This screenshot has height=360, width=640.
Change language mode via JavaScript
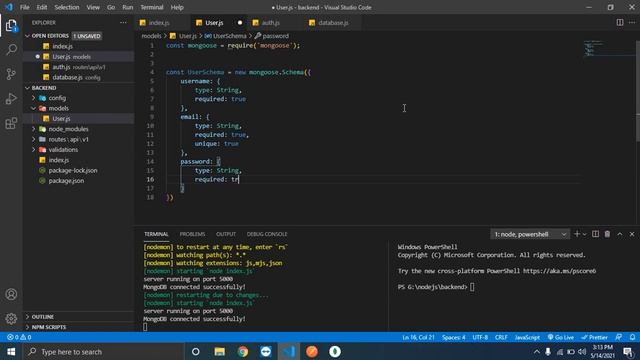coord(527,337)
